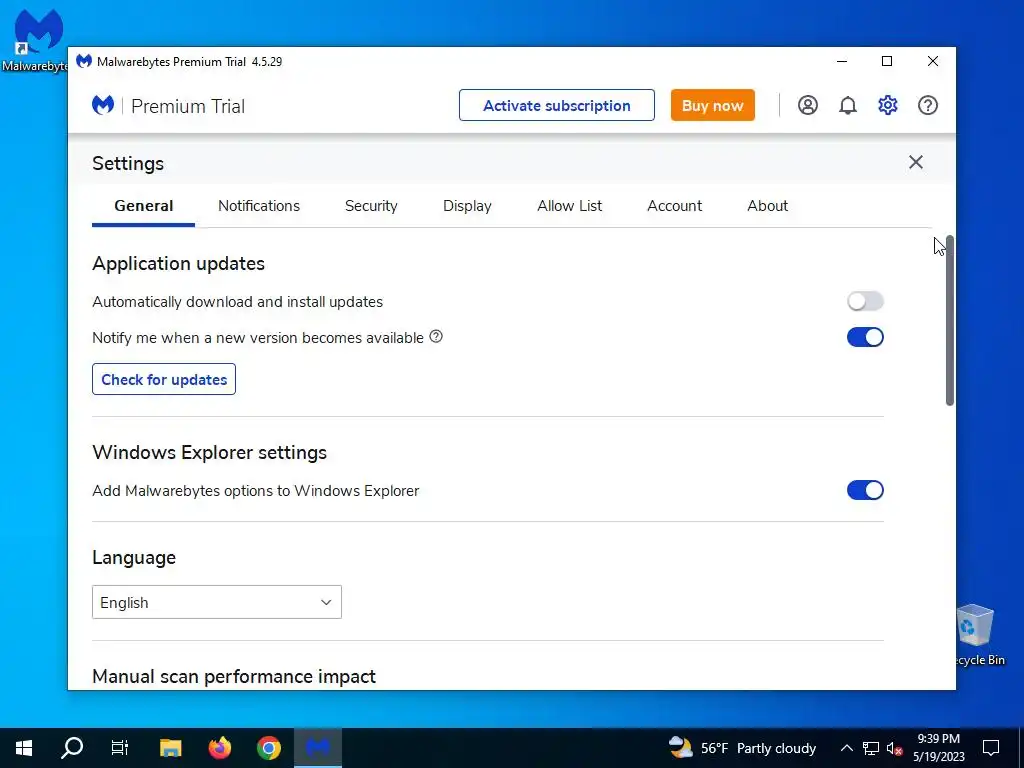
Task: Click the Malwarebytes taskbar icon
Action: pyautogui.click(x=318, y=748)
